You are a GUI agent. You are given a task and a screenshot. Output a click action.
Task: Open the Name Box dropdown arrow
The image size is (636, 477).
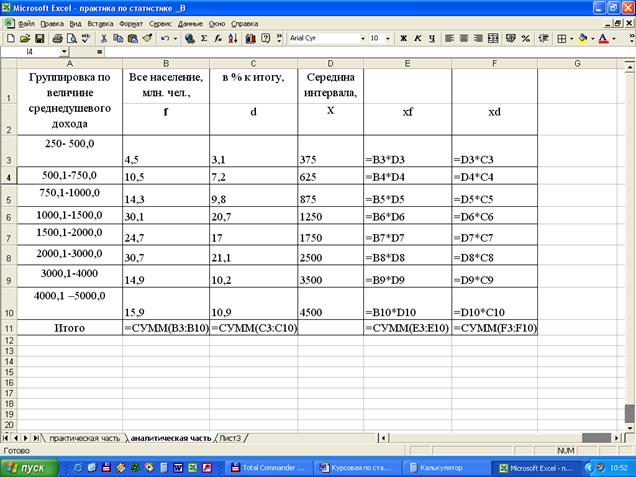(64, 51)
